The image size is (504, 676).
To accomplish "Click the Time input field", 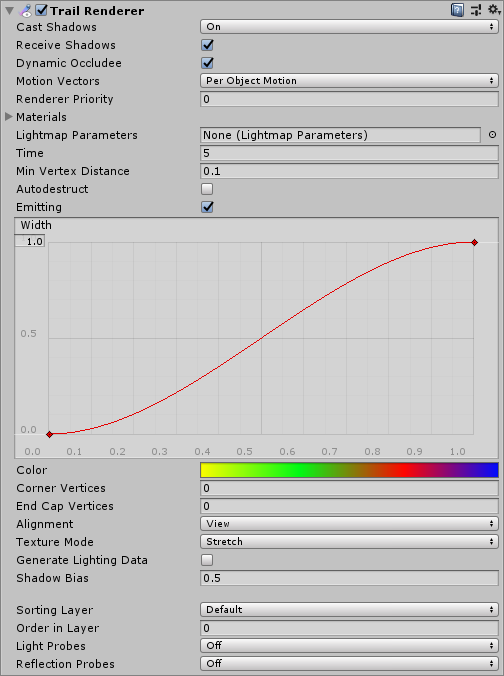I will (x=349, y=153).
